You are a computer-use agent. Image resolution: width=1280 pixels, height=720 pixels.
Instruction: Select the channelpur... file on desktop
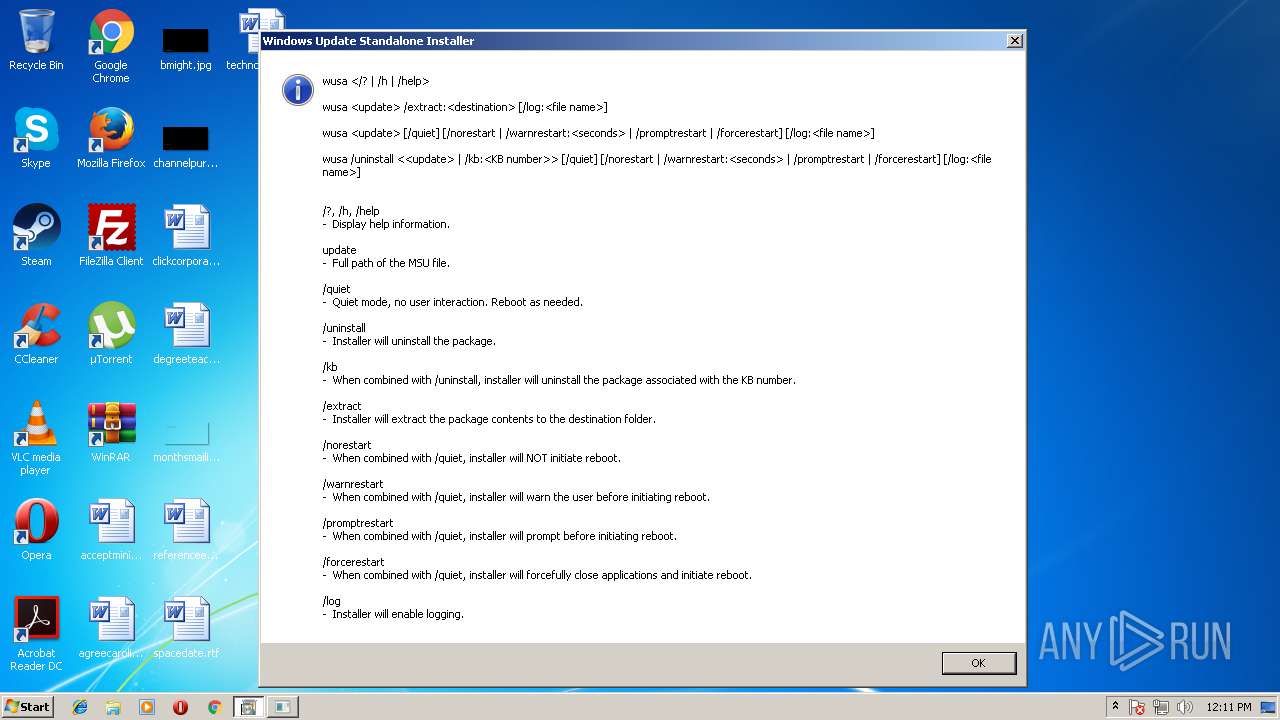186,146
